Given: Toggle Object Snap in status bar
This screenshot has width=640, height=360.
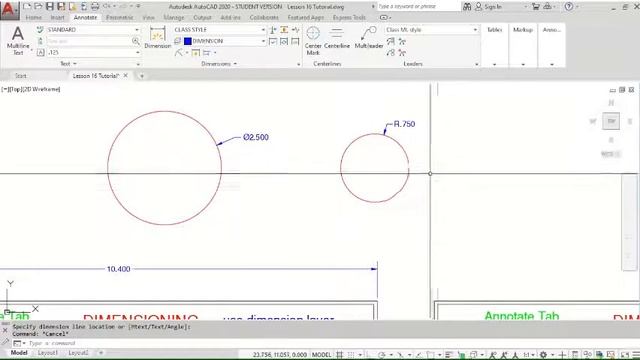Looking at the screenshot, I should [430, 355].
